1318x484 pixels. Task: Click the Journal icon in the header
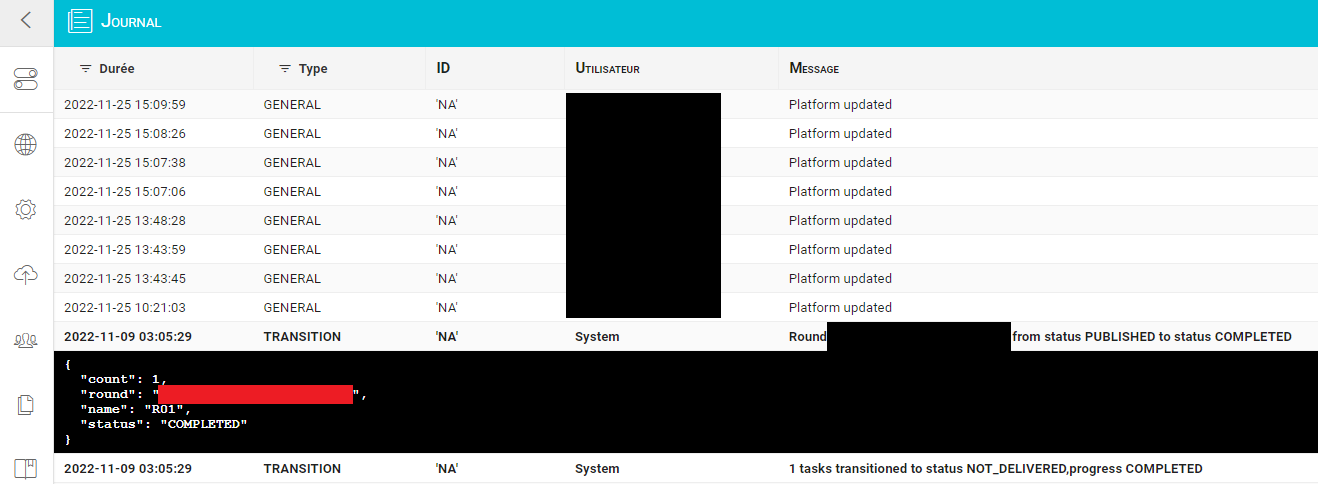click(x=80, y=21)
